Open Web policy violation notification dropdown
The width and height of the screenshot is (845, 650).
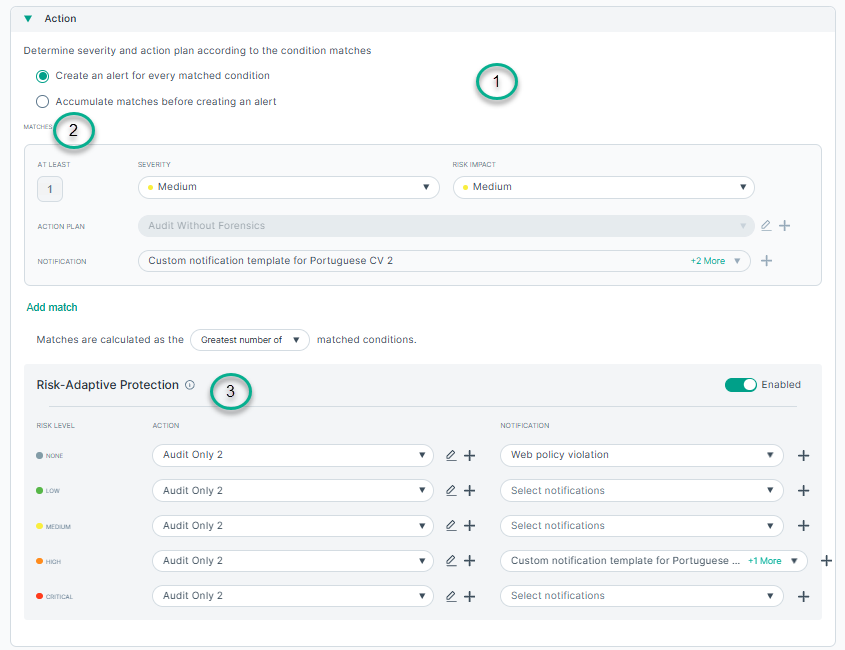(640, 455)
